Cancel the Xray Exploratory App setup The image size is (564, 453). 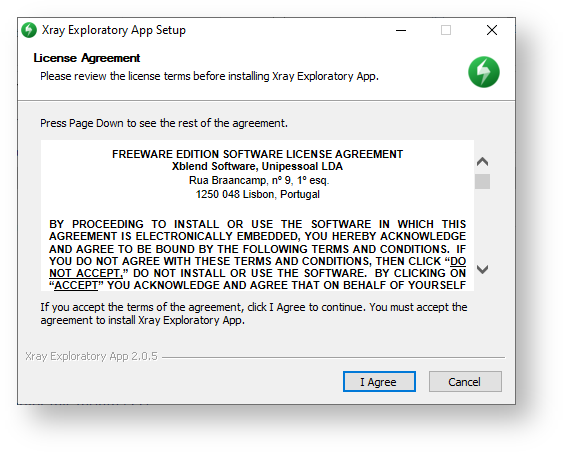click(x=465, y=381)
